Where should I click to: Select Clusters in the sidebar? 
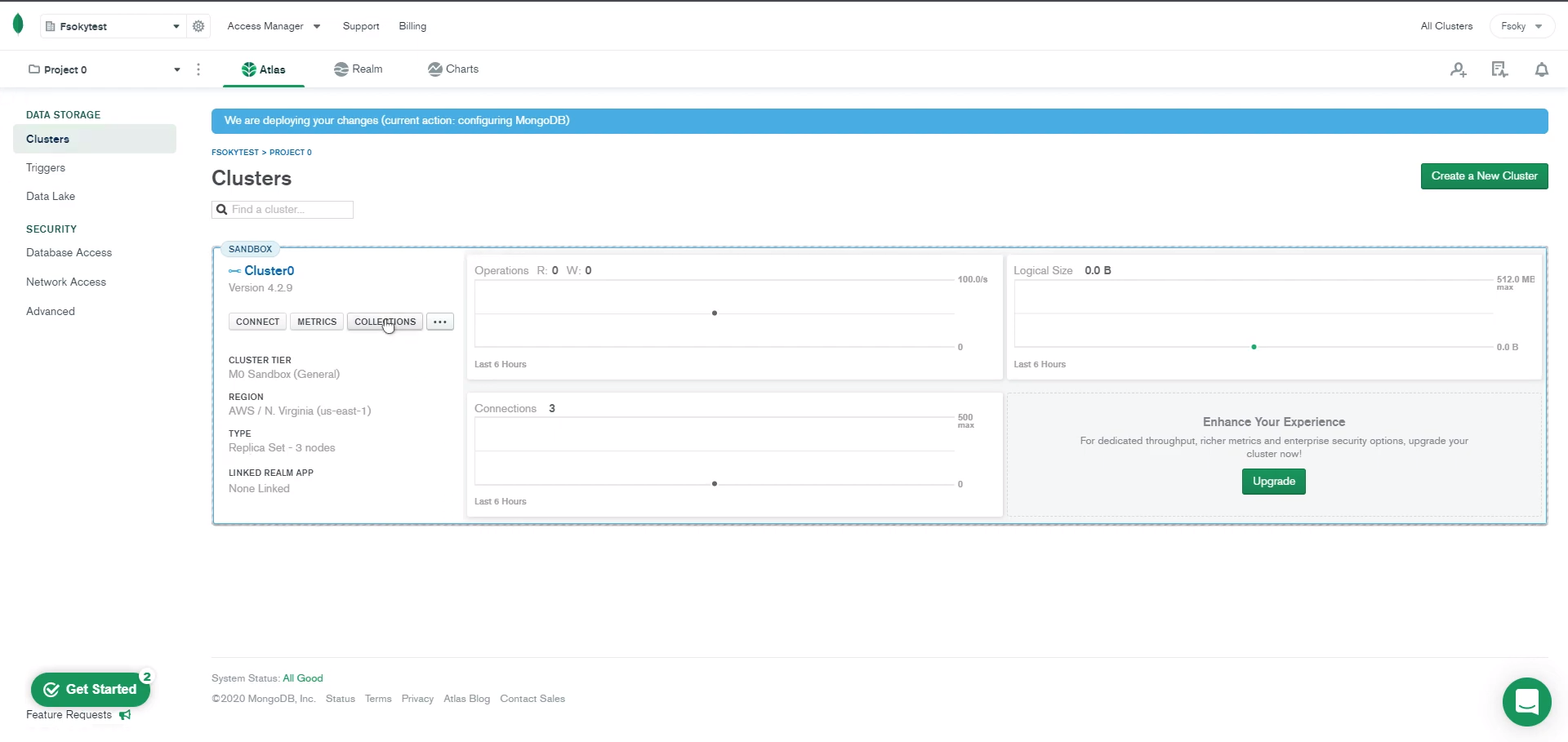point(95,139)
